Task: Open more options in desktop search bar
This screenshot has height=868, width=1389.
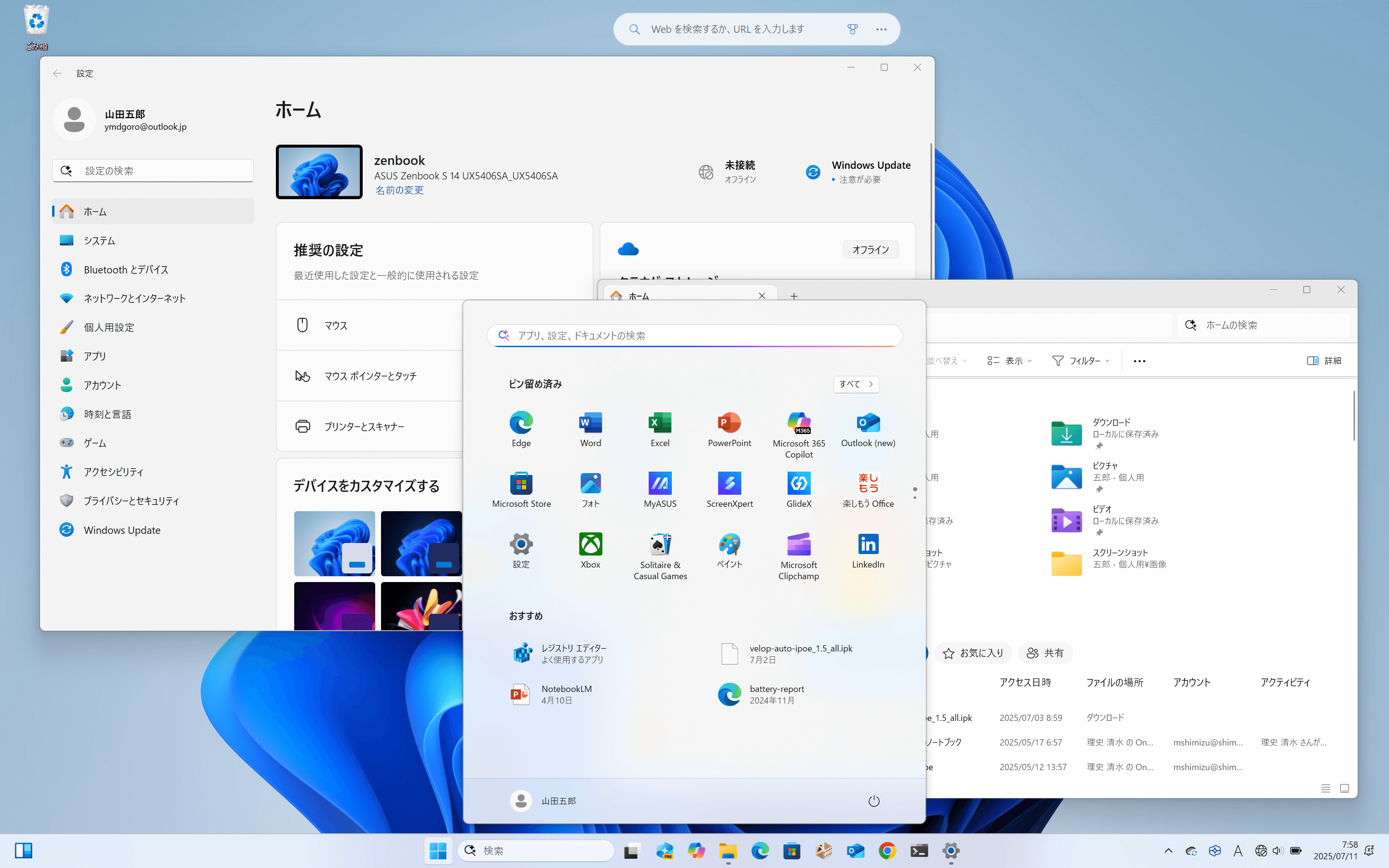Action: pos(881,29)
